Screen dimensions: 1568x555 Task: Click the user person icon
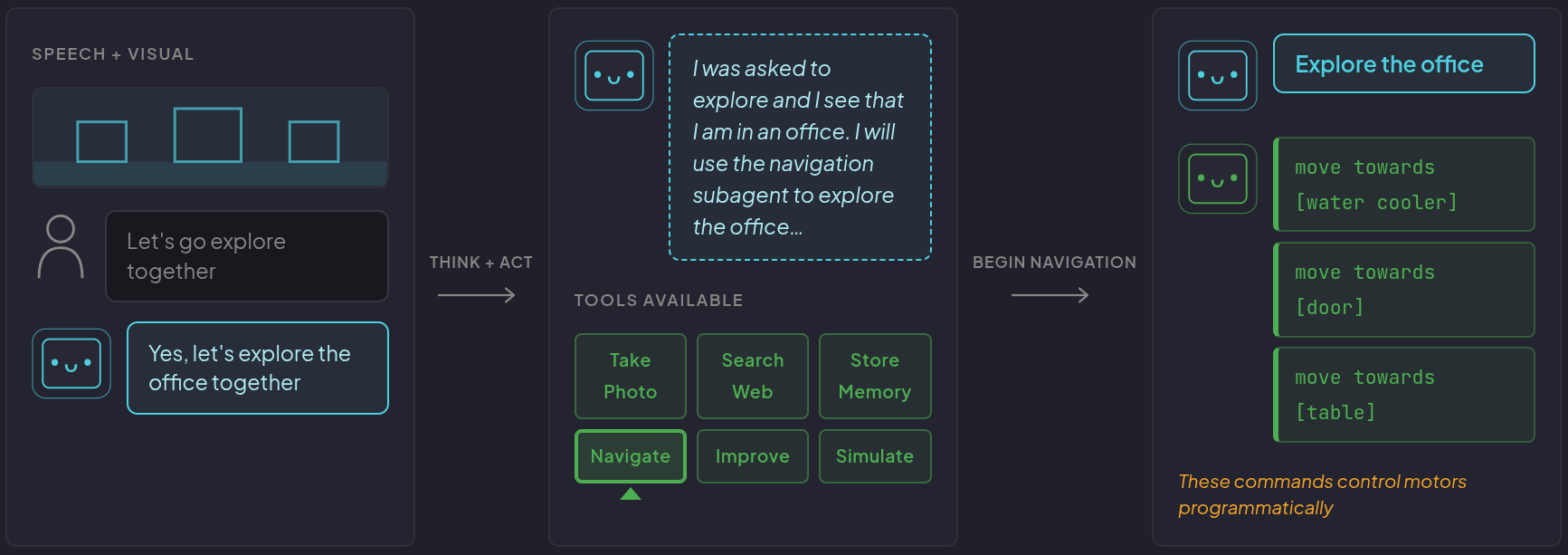coord(61,247)
